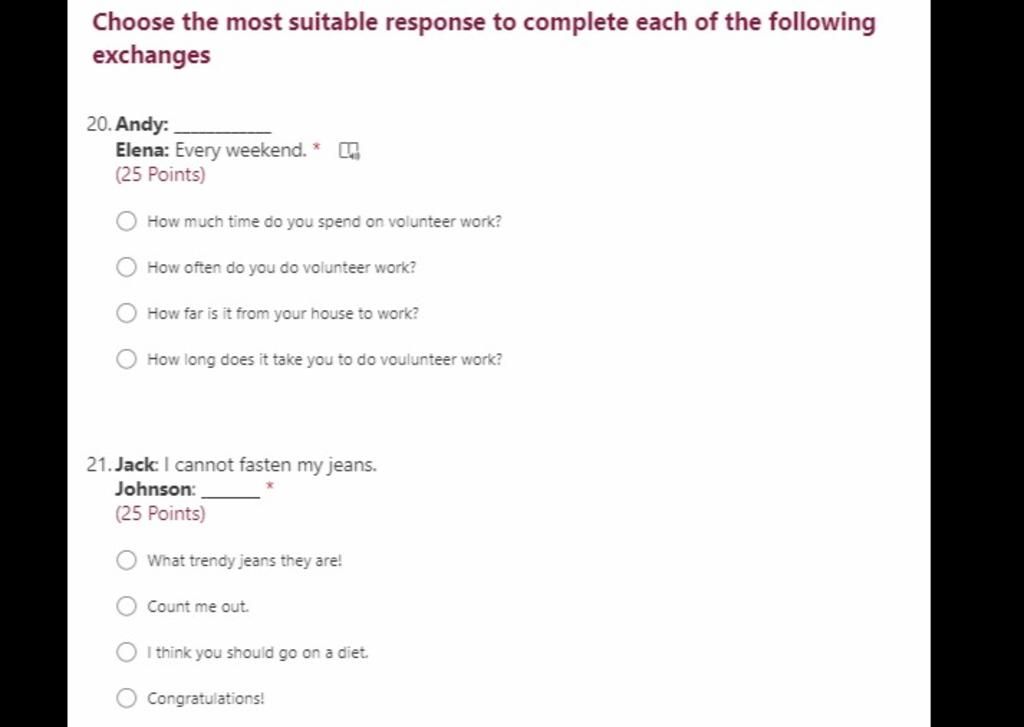Click 'Jack: I cannot fasten my jeans.' text
The height and width of the screenshot is (727, 1024).
click(x=246, y=464)
